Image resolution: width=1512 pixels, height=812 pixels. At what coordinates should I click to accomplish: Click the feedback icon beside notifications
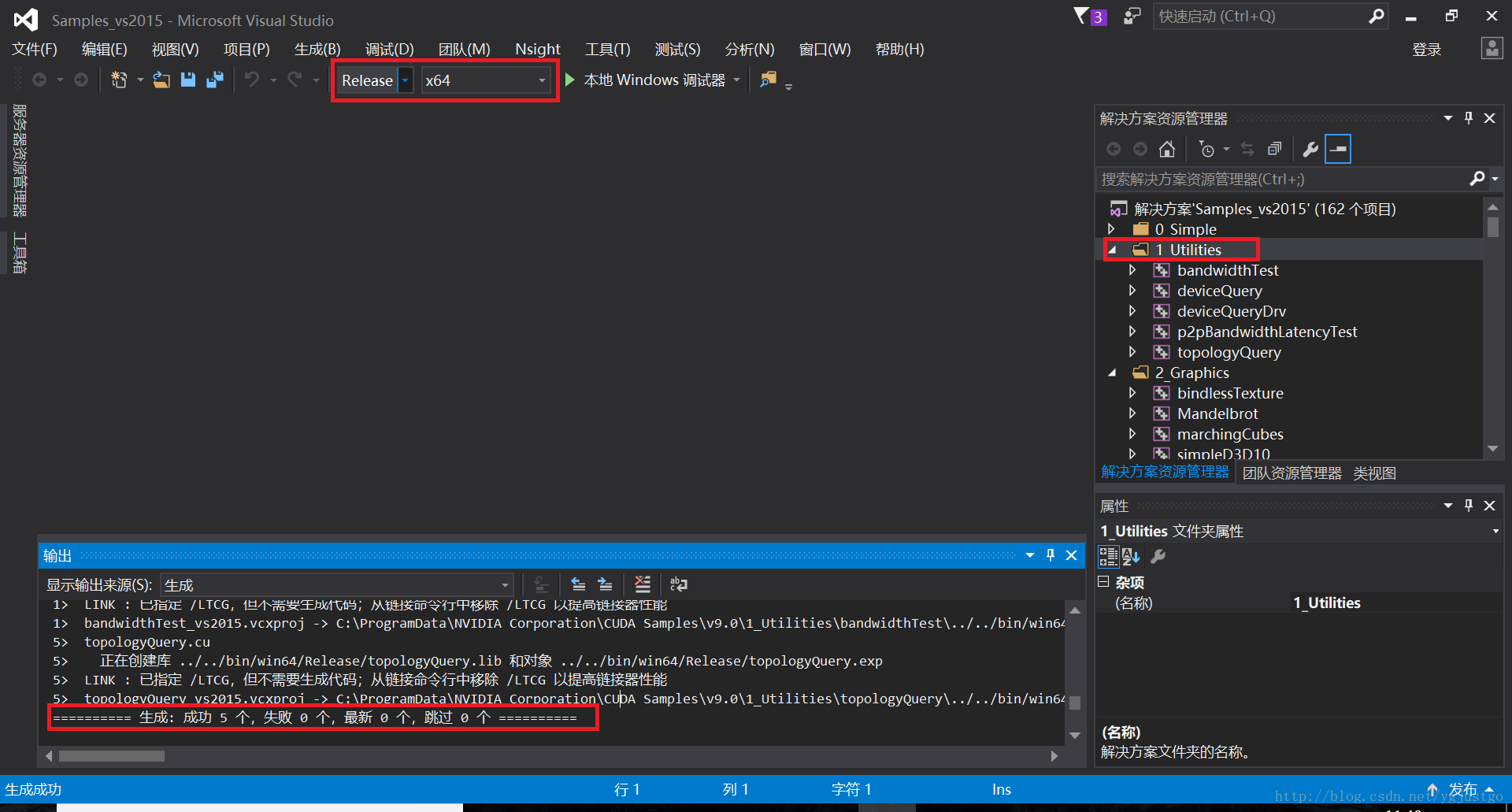[1132, 17]
